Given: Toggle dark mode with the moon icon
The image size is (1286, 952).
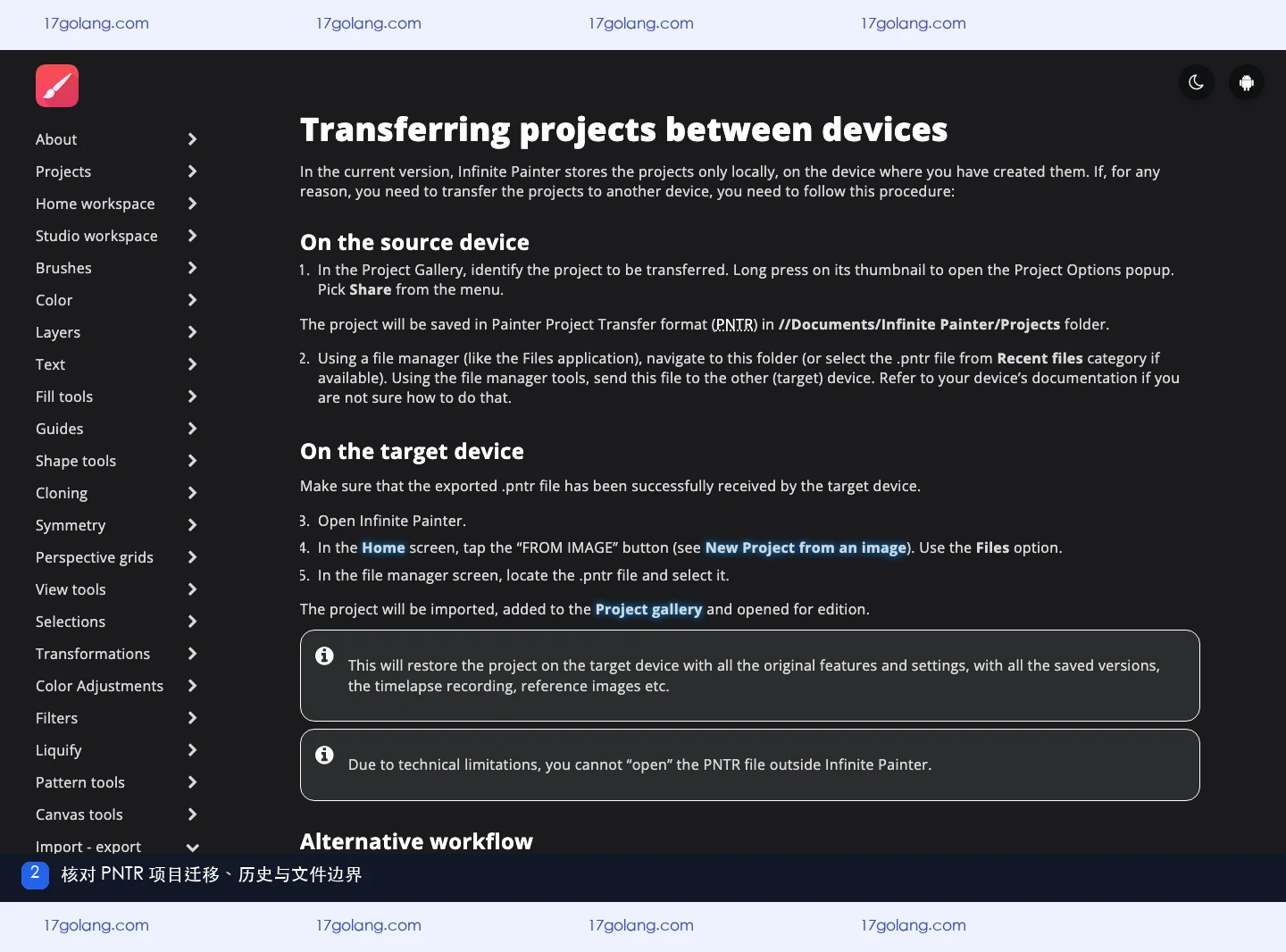Looking at the screenshot, I should point(1197,83).
